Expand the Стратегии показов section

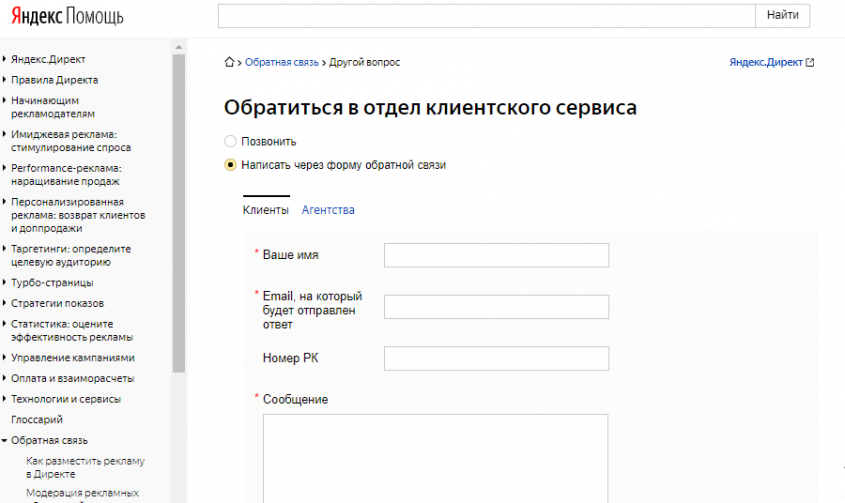coord(57,303)
